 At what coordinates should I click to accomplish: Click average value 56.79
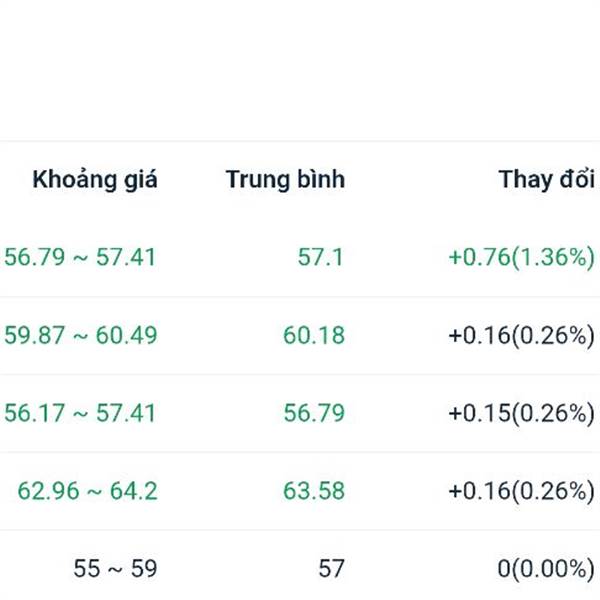pos(314,413)
